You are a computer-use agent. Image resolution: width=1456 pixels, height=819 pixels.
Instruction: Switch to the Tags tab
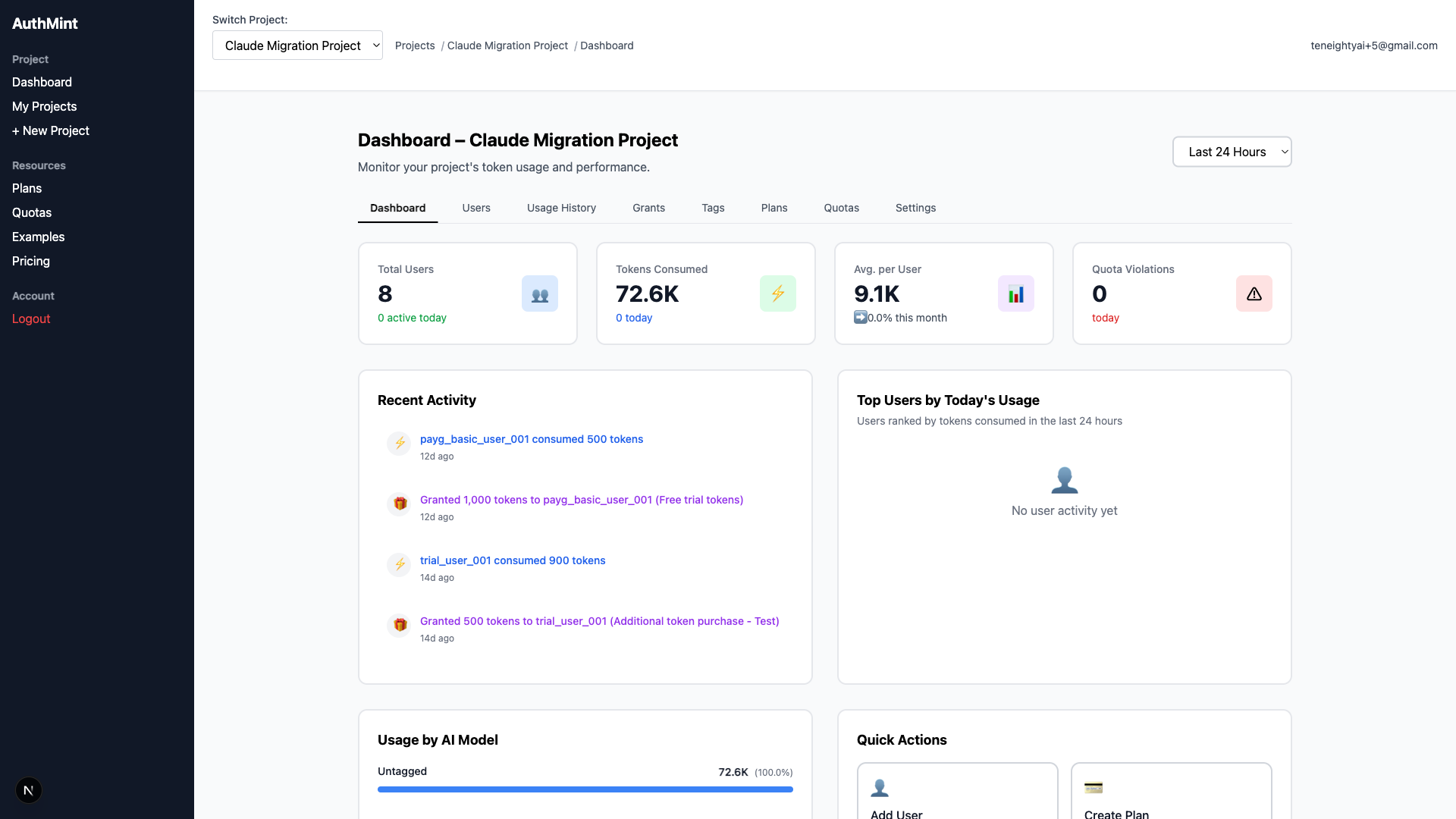(x=713, y=208)
